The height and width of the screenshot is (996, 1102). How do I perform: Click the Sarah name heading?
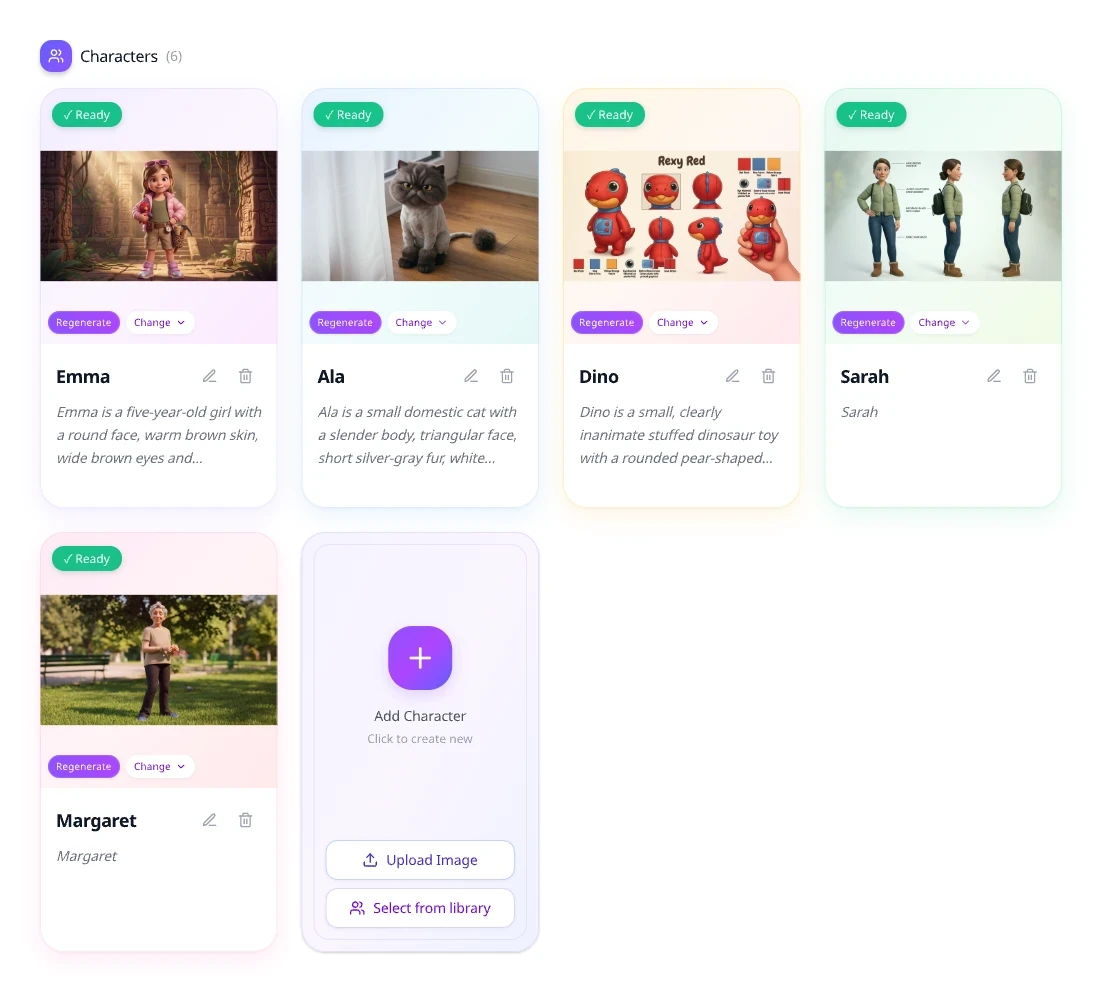click(864, 377)
